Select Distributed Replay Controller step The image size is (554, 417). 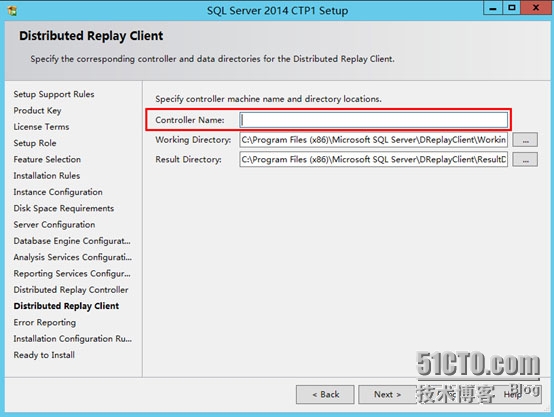pos(71,289)
